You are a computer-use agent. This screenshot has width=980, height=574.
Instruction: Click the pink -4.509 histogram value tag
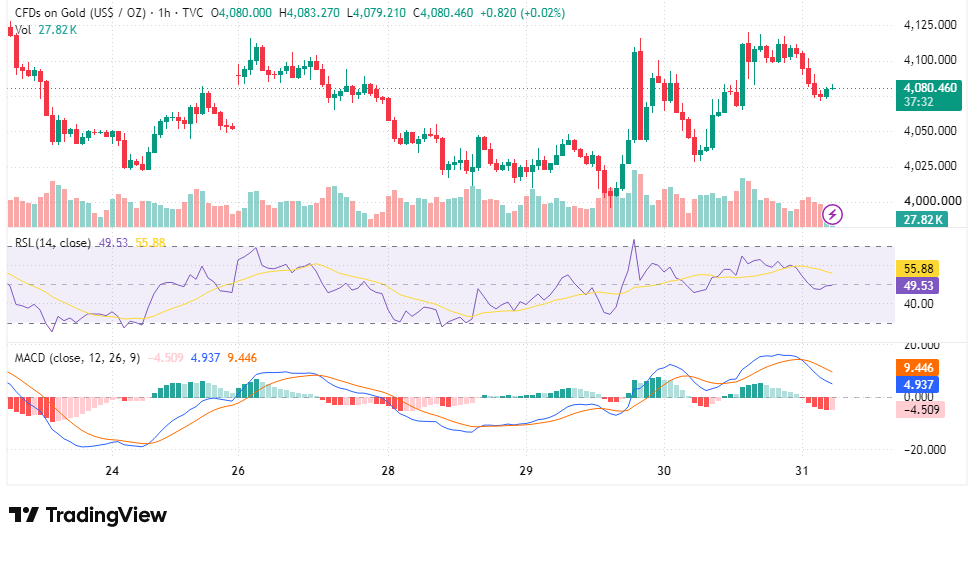pos(920,410)
